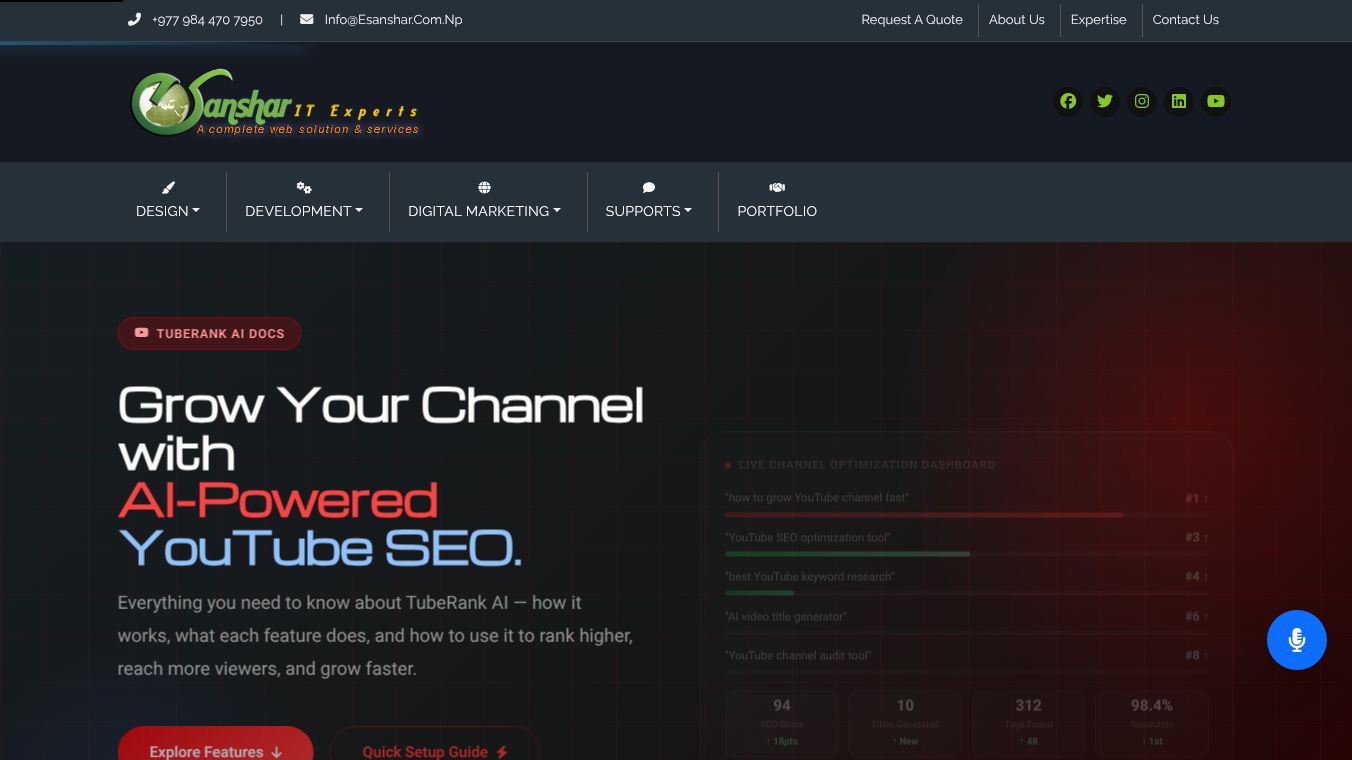This screenshot has width=1352, height=760.
Task: Open Request A Quote in top bar
Action: tap(912, 20)
